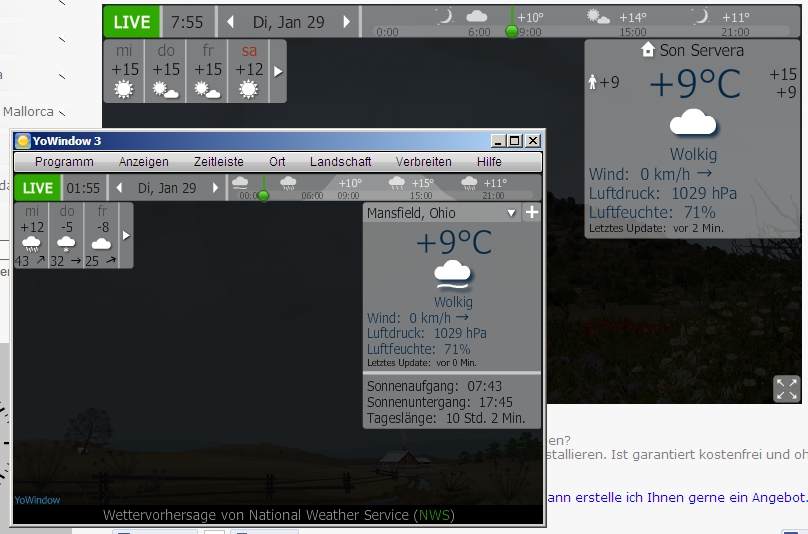Click the home icon next to Son Servera
This screenshot has height=534, width=808.
647,50
